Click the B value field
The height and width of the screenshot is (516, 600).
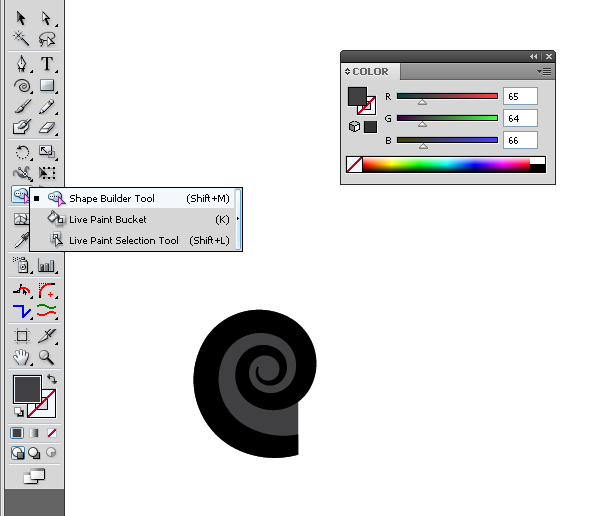click(520, 140)
